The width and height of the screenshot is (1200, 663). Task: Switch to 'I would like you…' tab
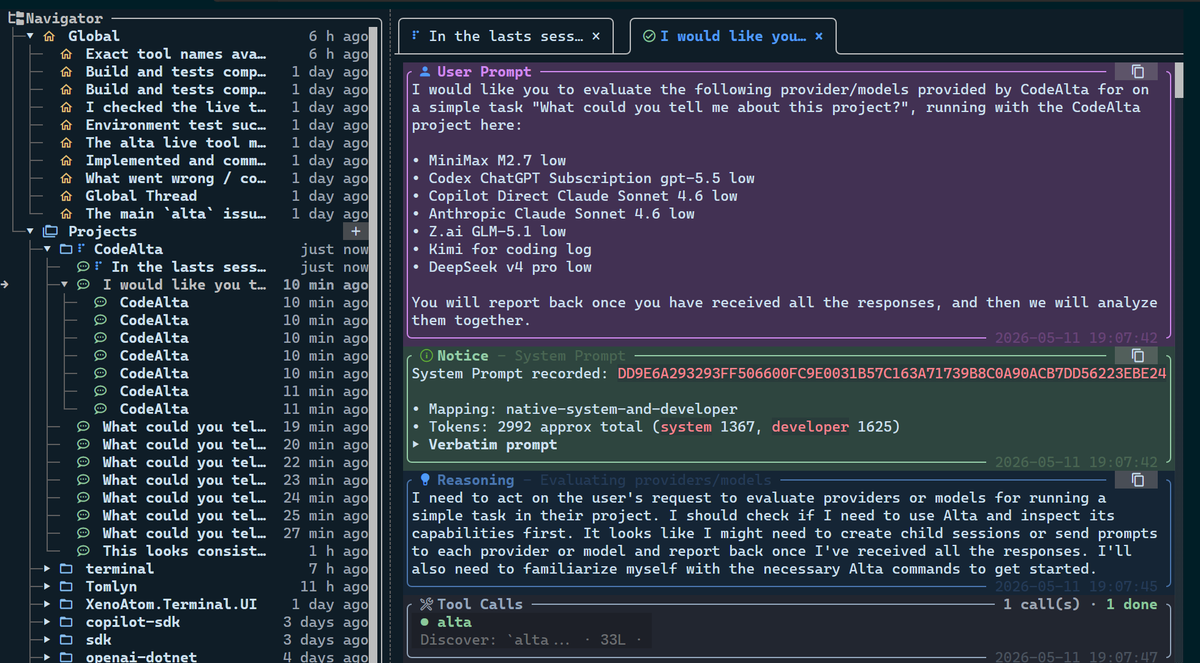click(x=731, y=36)
